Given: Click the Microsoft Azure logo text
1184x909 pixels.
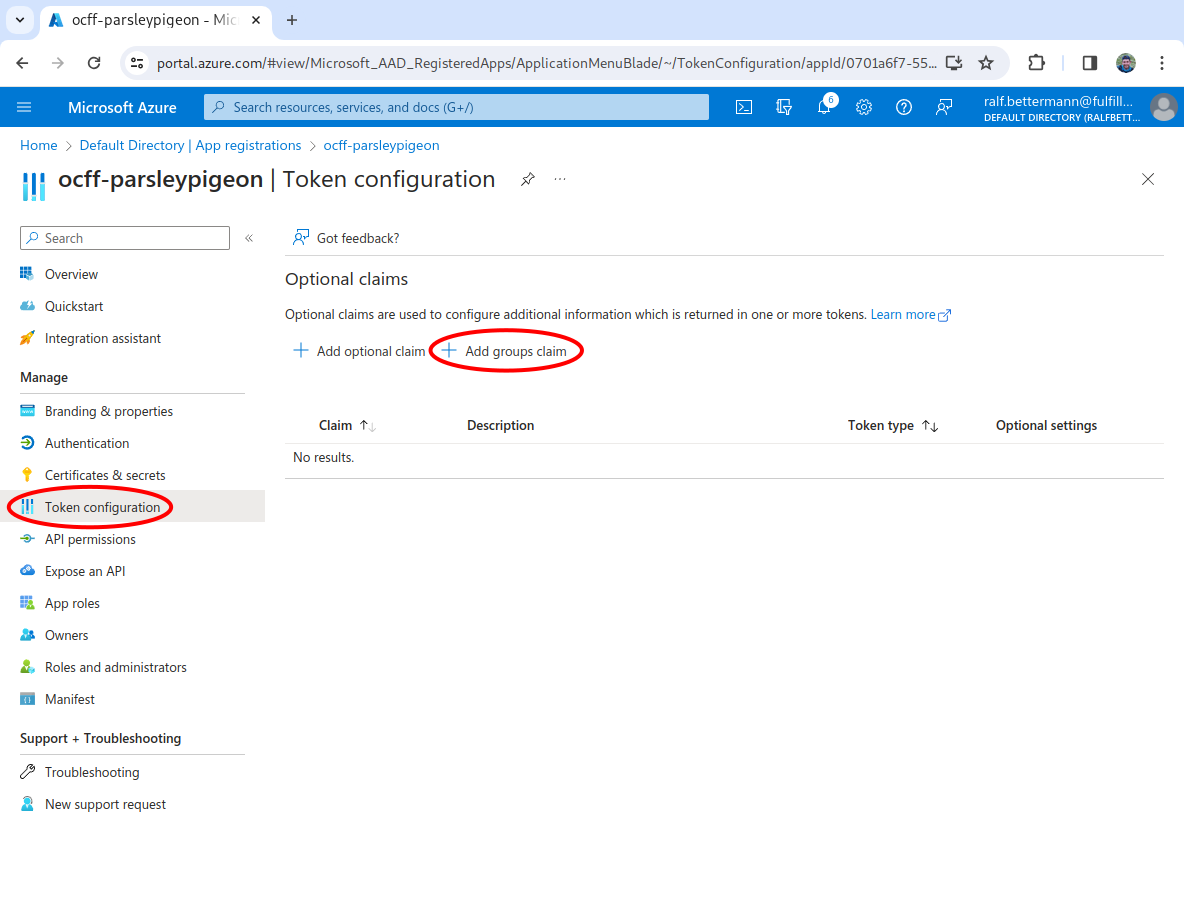Looking at the screenshot, I should coord(122,107).
